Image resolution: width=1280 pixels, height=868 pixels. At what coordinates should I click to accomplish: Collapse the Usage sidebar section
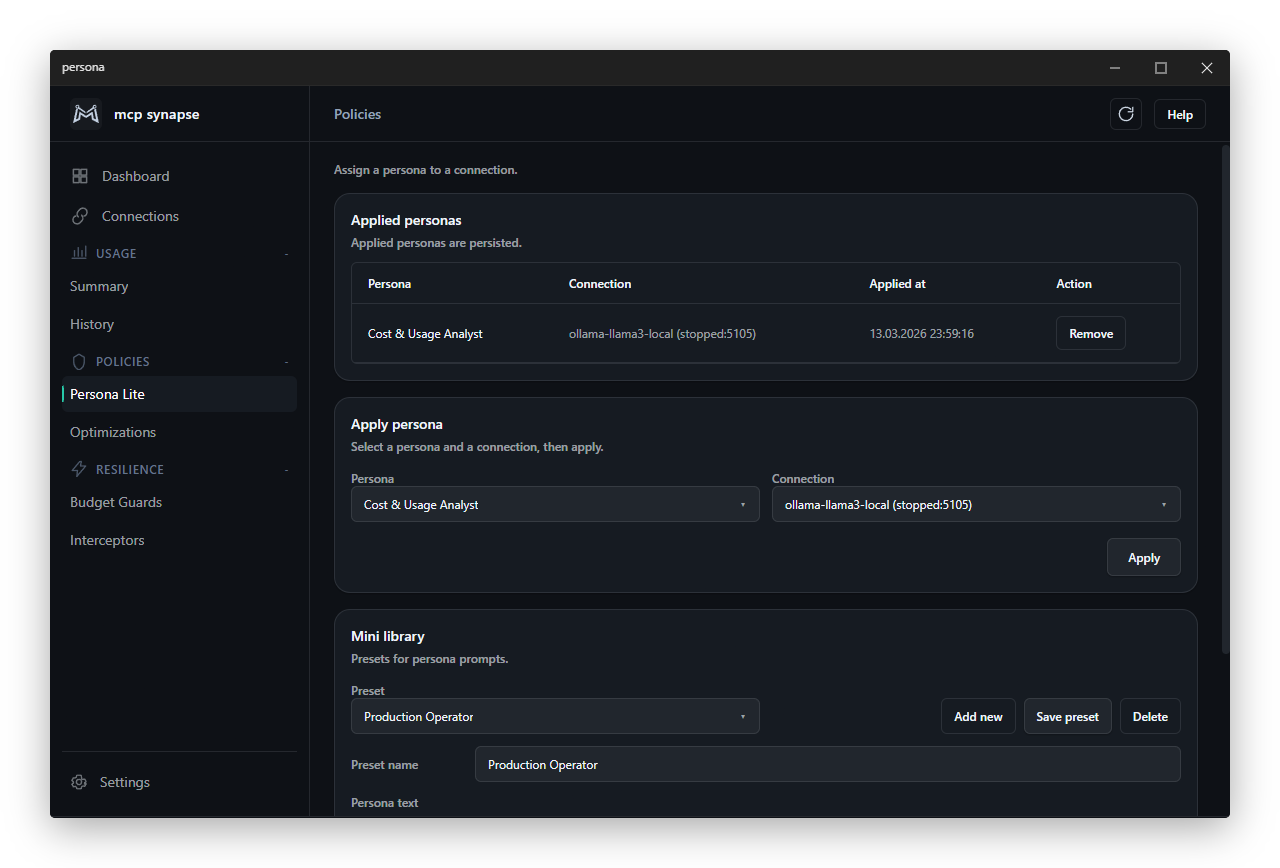pos(286,254)
